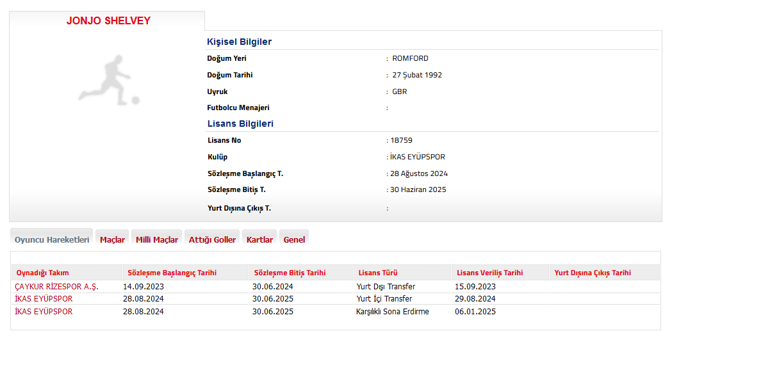Viewport: 770px width, 386px height.
Task: Click the Doğum Yeri label
Action: point(226,58)
